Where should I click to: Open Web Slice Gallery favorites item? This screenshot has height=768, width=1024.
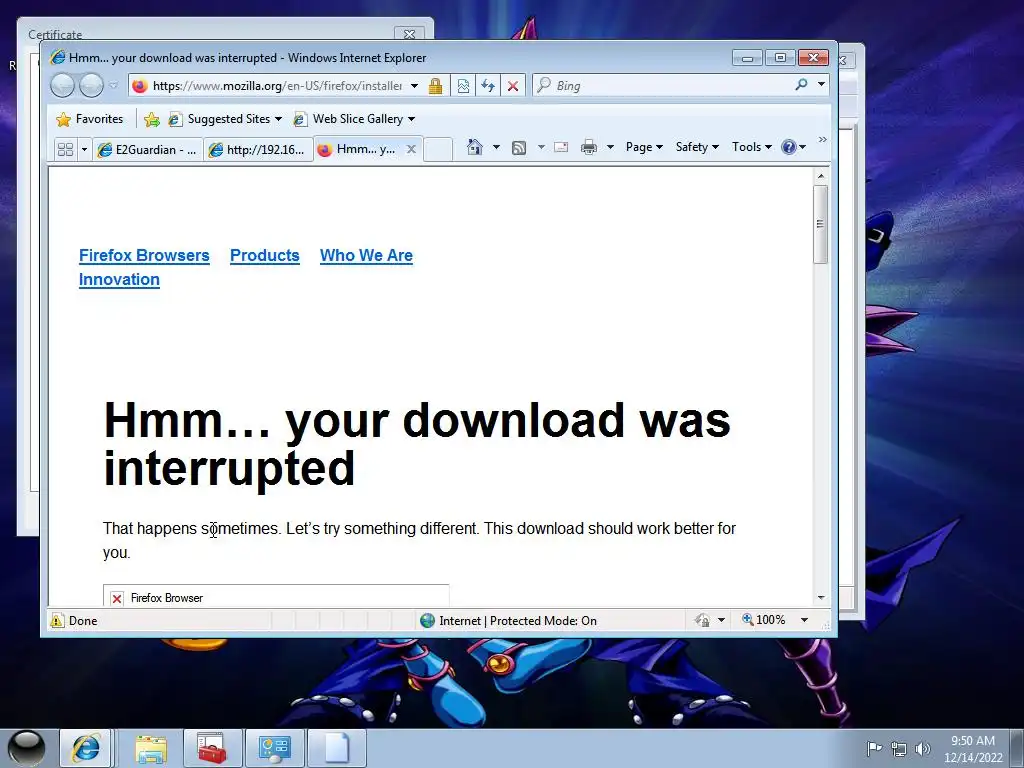click(x=353, y=119)
